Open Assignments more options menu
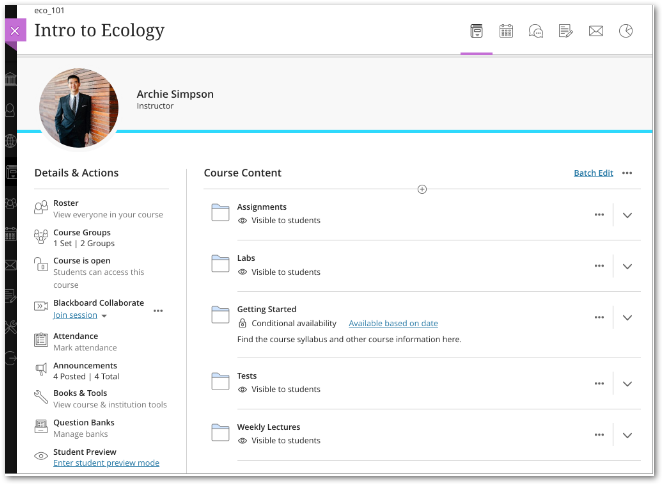663x485 pixels. coord(599,215)
